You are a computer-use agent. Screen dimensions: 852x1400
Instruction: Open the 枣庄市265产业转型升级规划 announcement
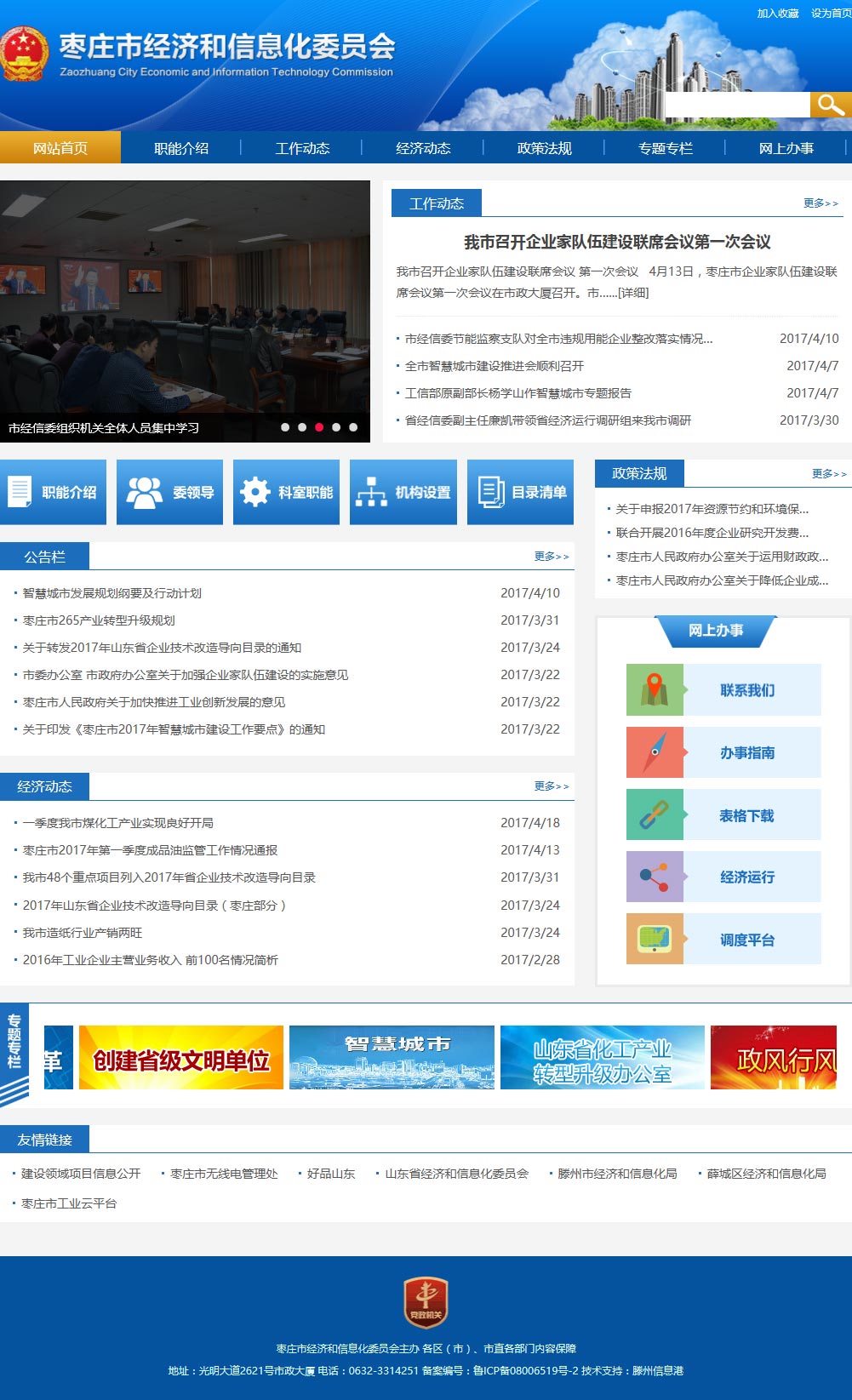pos(99,620)
